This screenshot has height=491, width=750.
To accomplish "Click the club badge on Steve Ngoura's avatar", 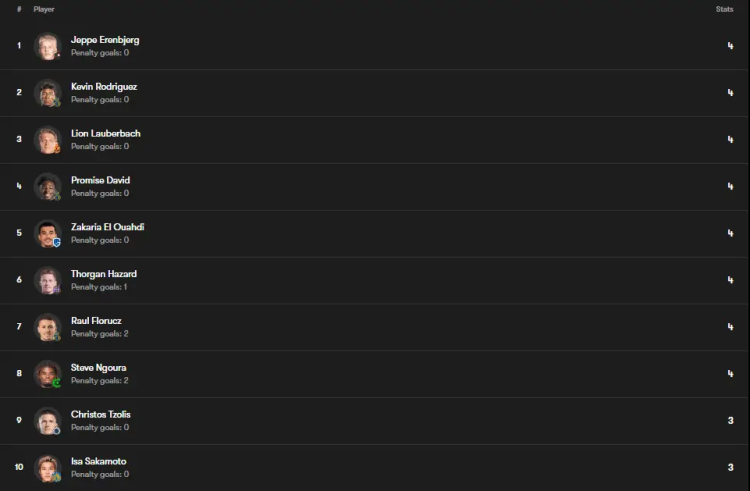I will 57,383.
